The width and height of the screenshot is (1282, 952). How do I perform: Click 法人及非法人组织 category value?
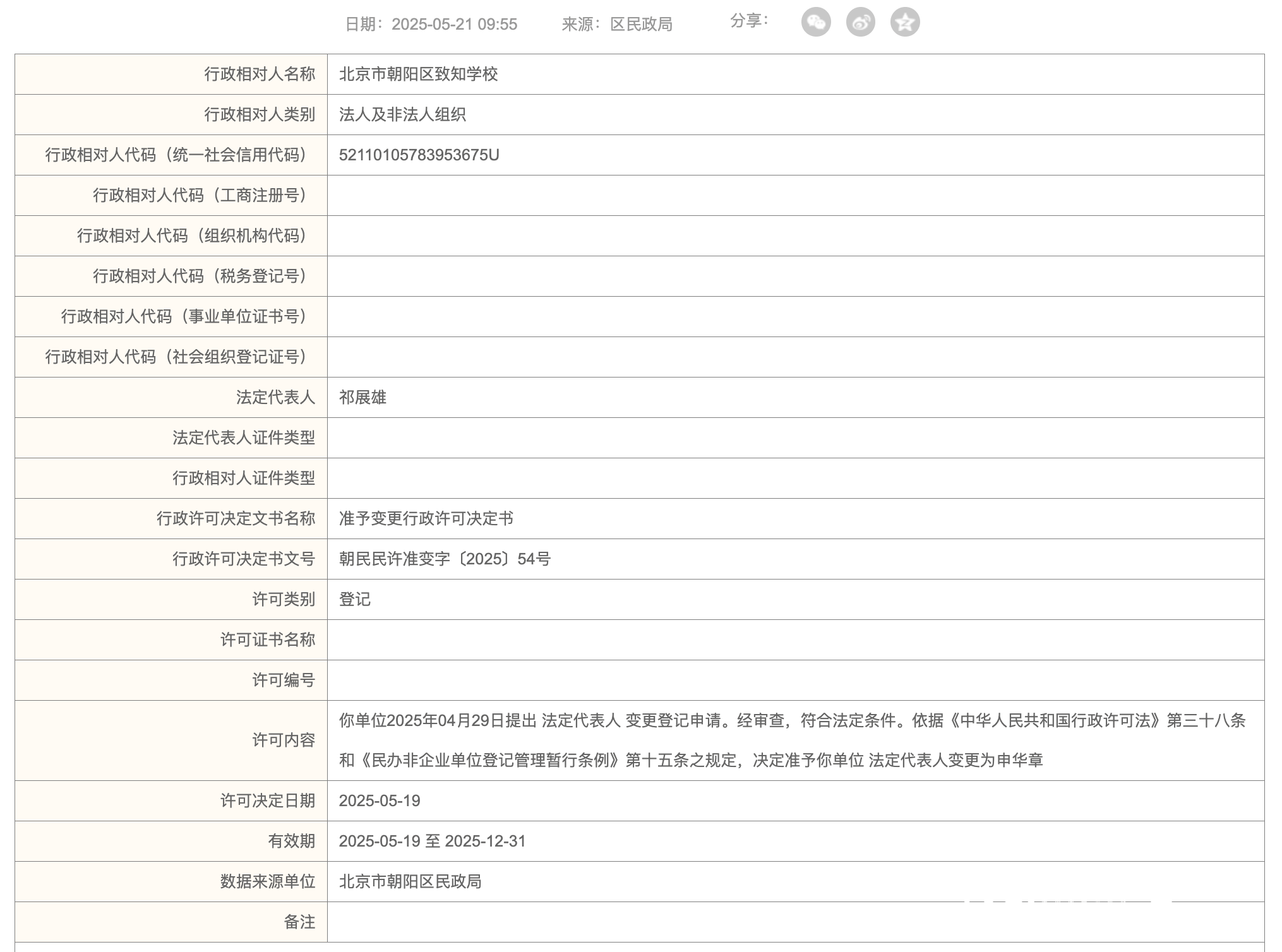coord(402,115)
